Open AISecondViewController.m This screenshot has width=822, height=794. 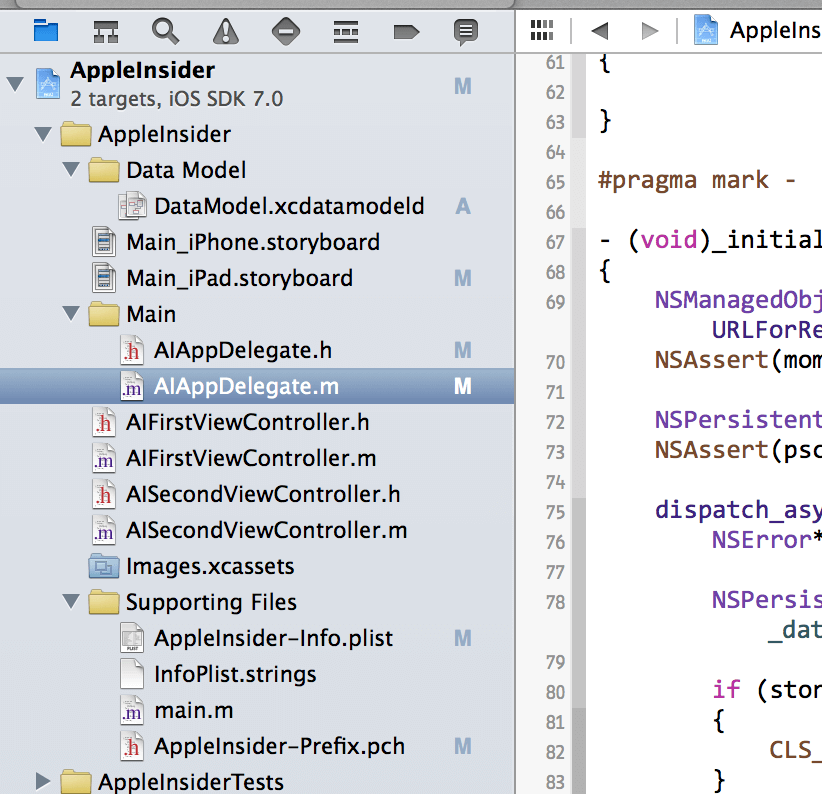tap(257, 530)
